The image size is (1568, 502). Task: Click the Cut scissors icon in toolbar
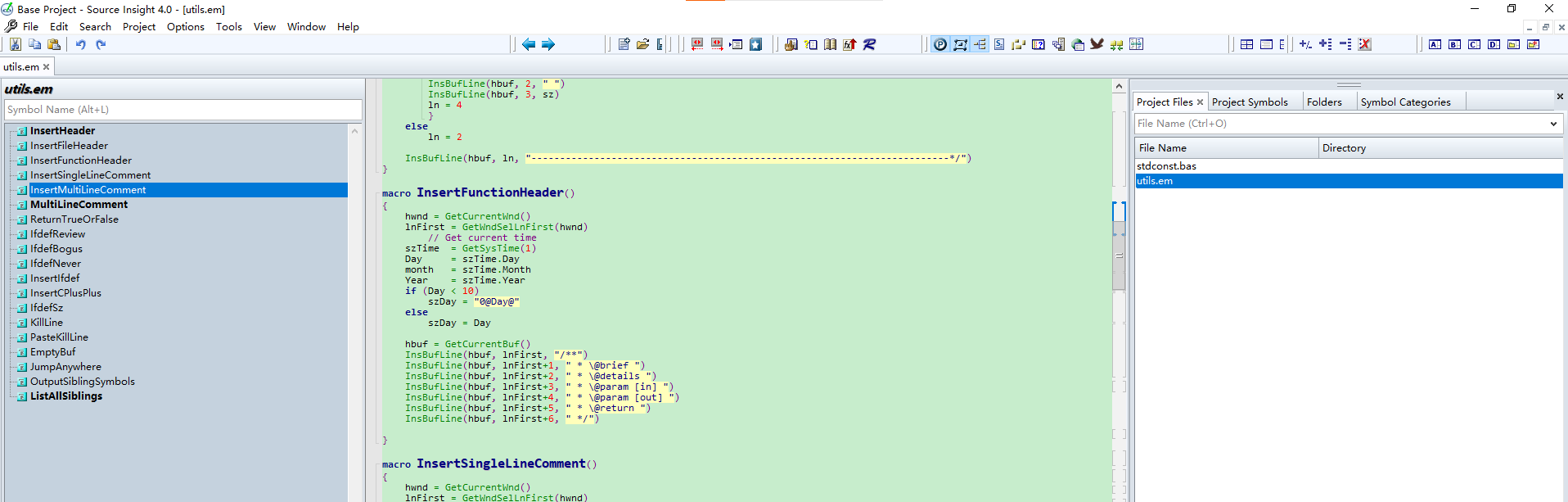click(16, 44)
